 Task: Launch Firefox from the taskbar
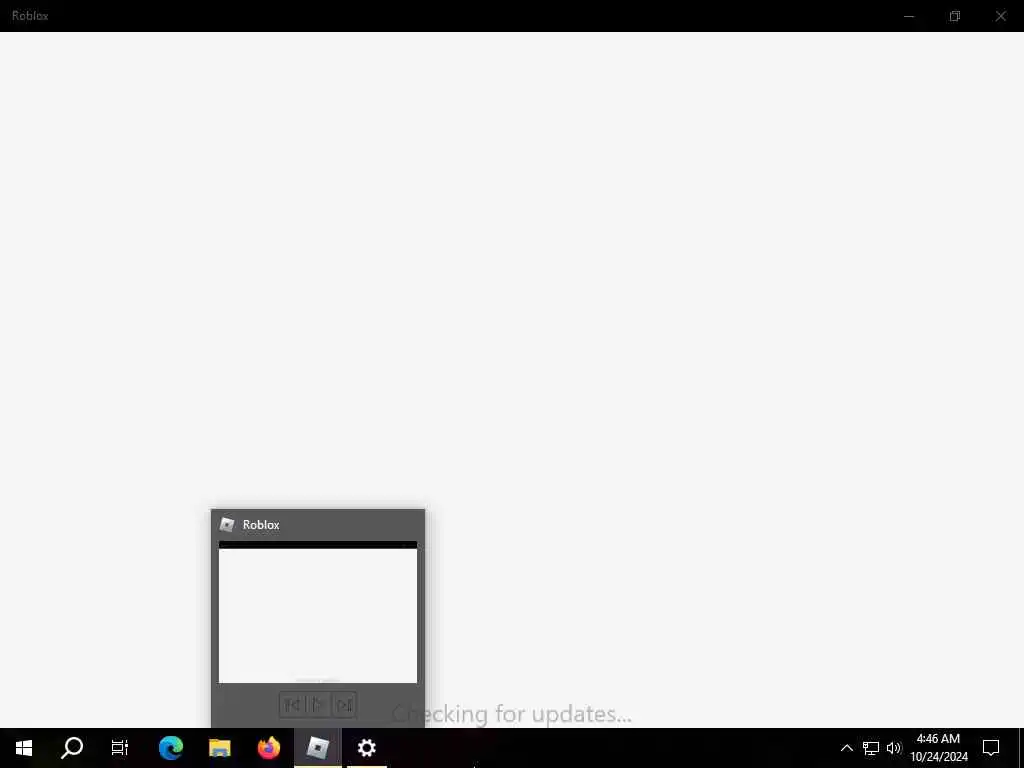tap(268, 748)
